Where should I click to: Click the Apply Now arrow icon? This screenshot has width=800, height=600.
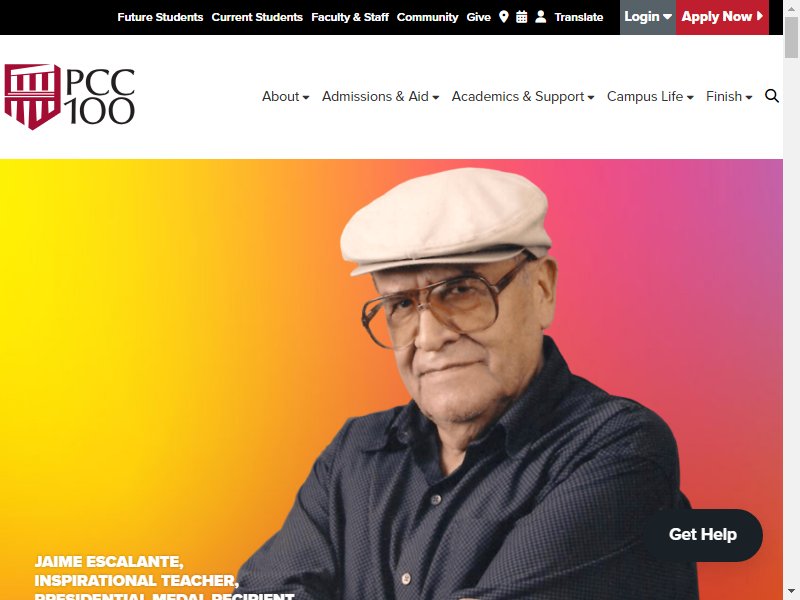(760, 16)
